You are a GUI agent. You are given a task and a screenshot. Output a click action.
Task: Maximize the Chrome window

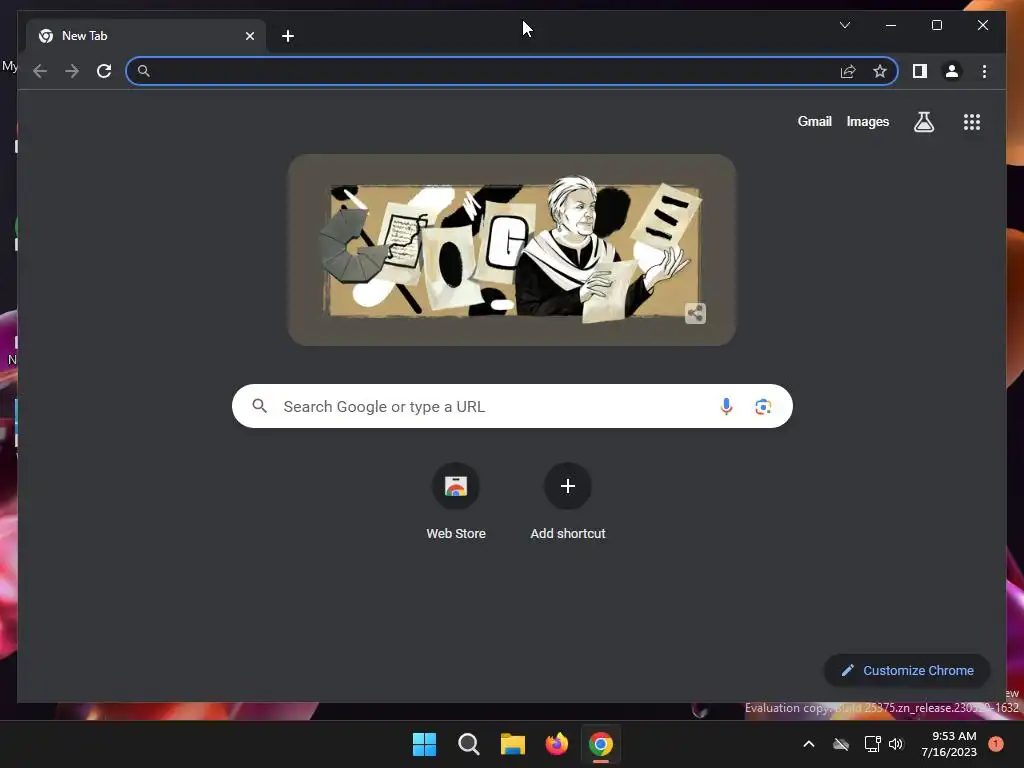click(936, 25)
